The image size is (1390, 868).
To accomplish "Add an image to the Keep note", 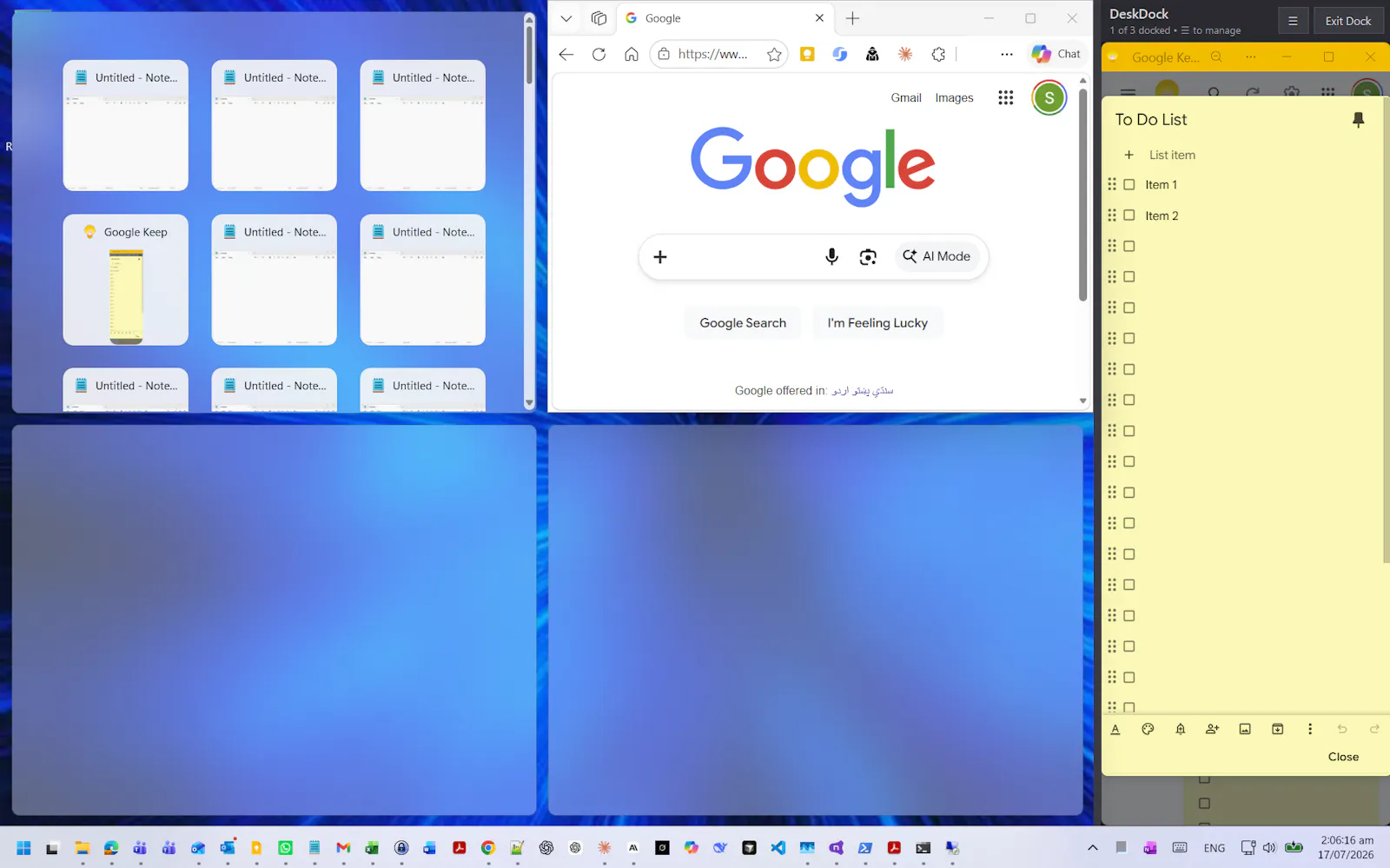I will coord(1245,729).
